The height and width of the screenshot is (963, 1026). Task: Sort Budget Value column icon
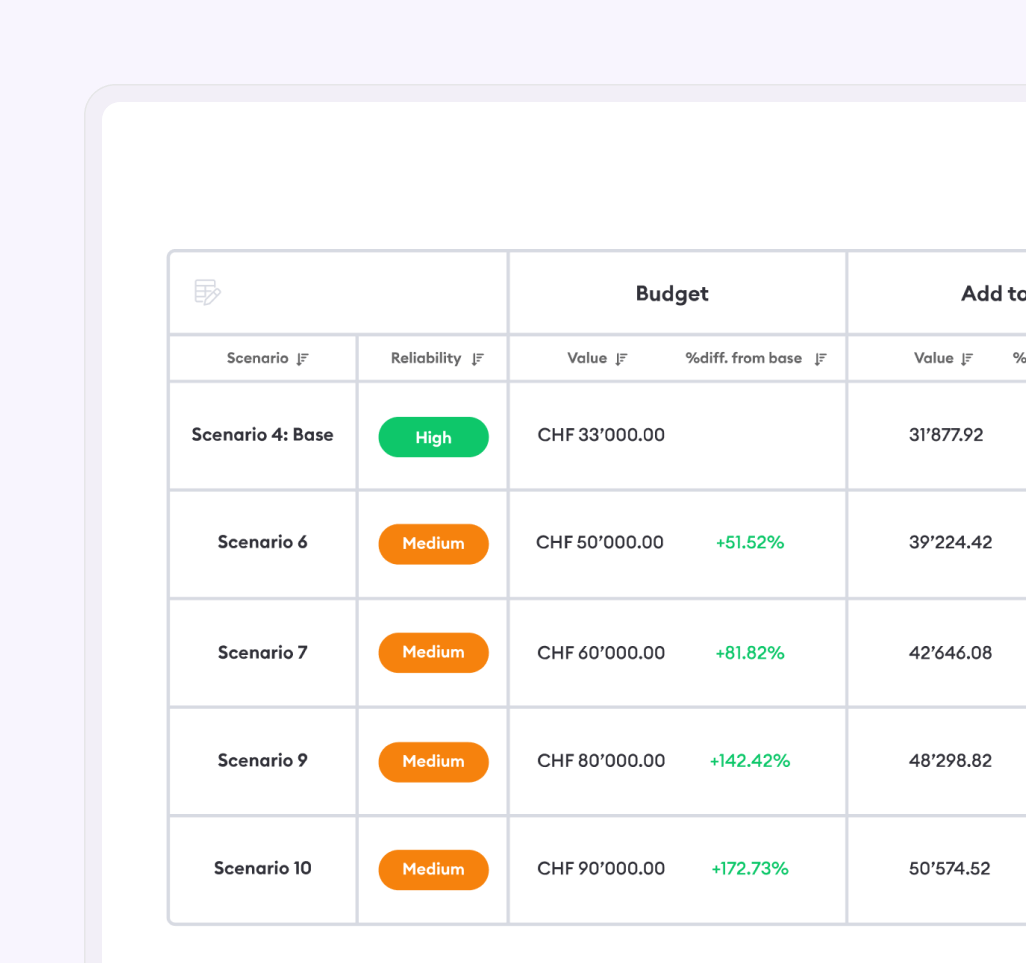pyautogui.click(x=621, y=359)
